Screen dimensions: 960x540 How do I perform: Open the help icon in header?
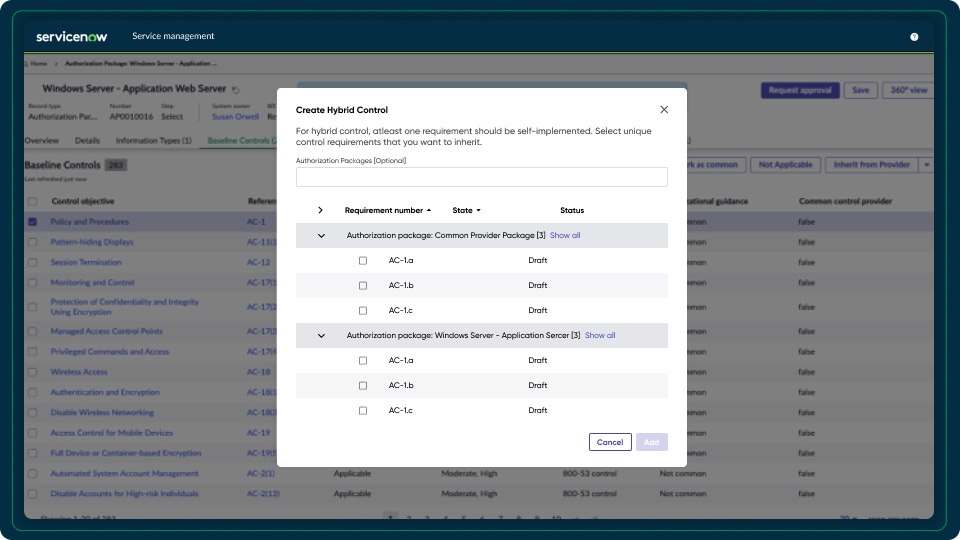(914, 37)
